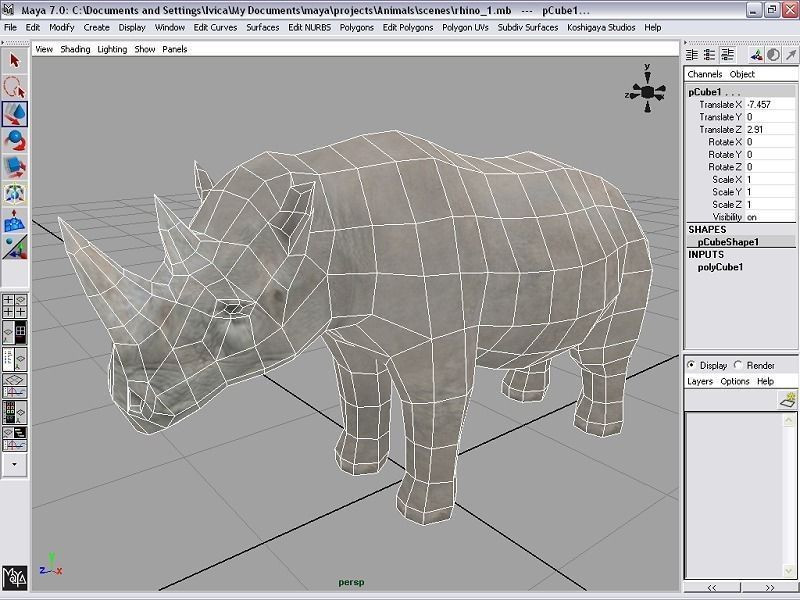Click the pCube1 object name

[x=705, y=92]
